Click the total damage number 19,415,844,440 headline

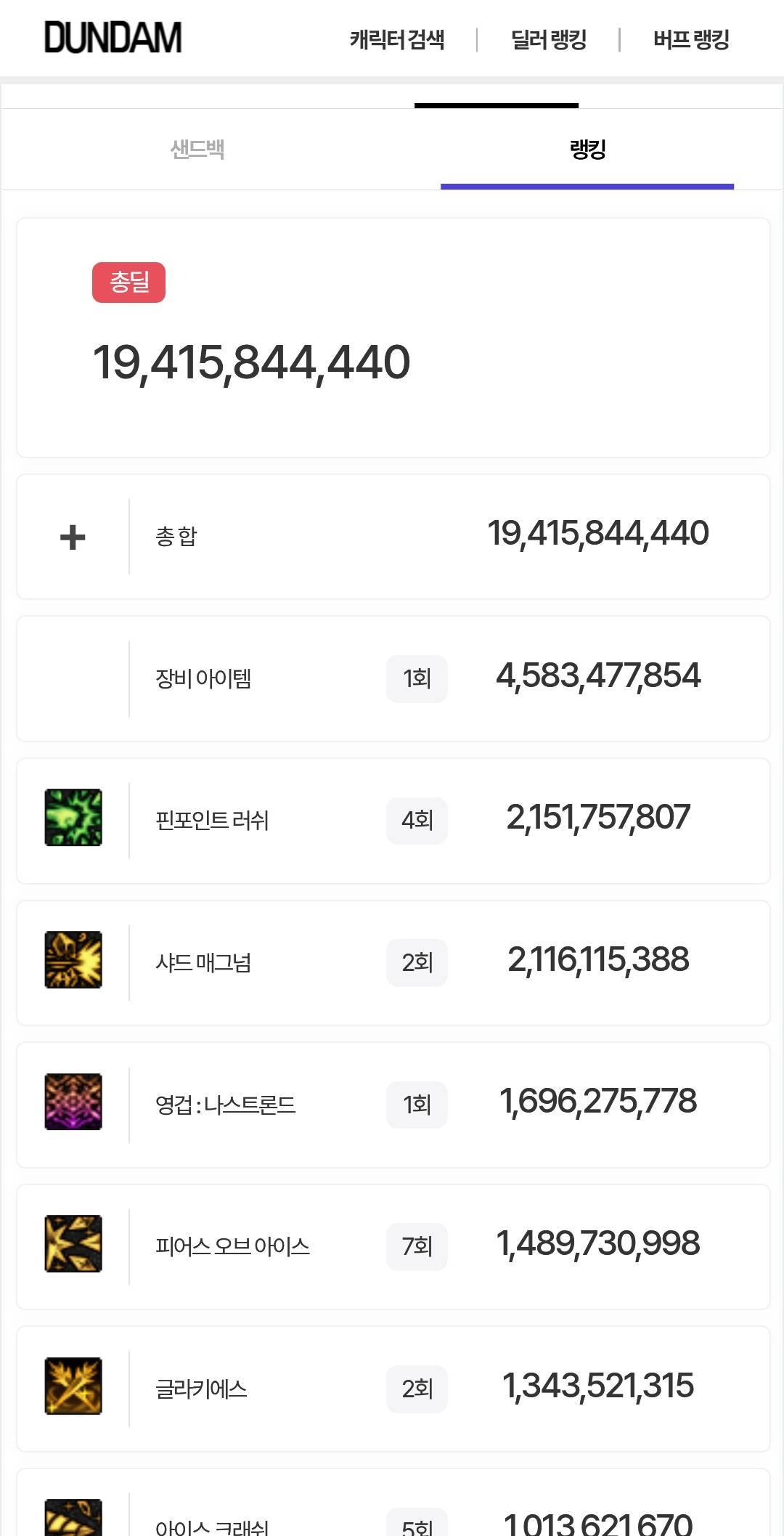point(251,362)
